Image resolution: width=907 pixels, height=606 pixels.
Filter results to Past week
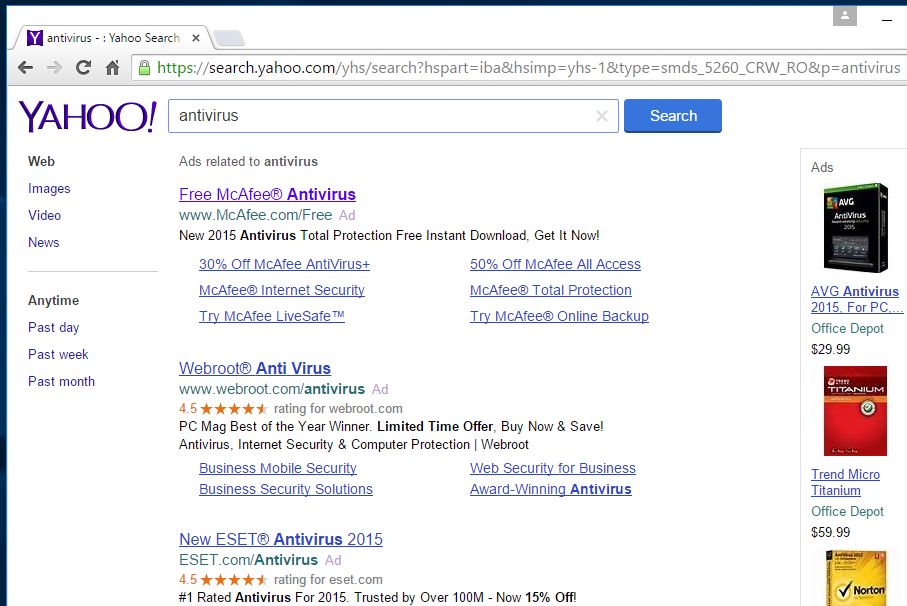click(x=58, y=354)
